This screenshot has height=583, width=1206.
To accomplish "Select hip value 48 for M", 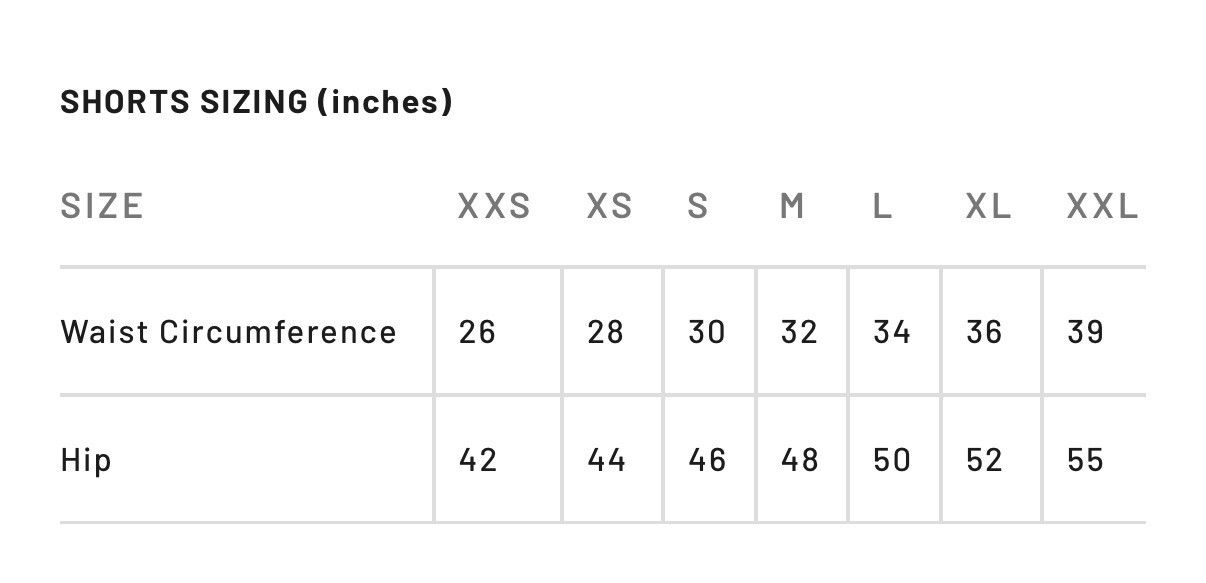I will pyautogui.click(x=799, y=460).
